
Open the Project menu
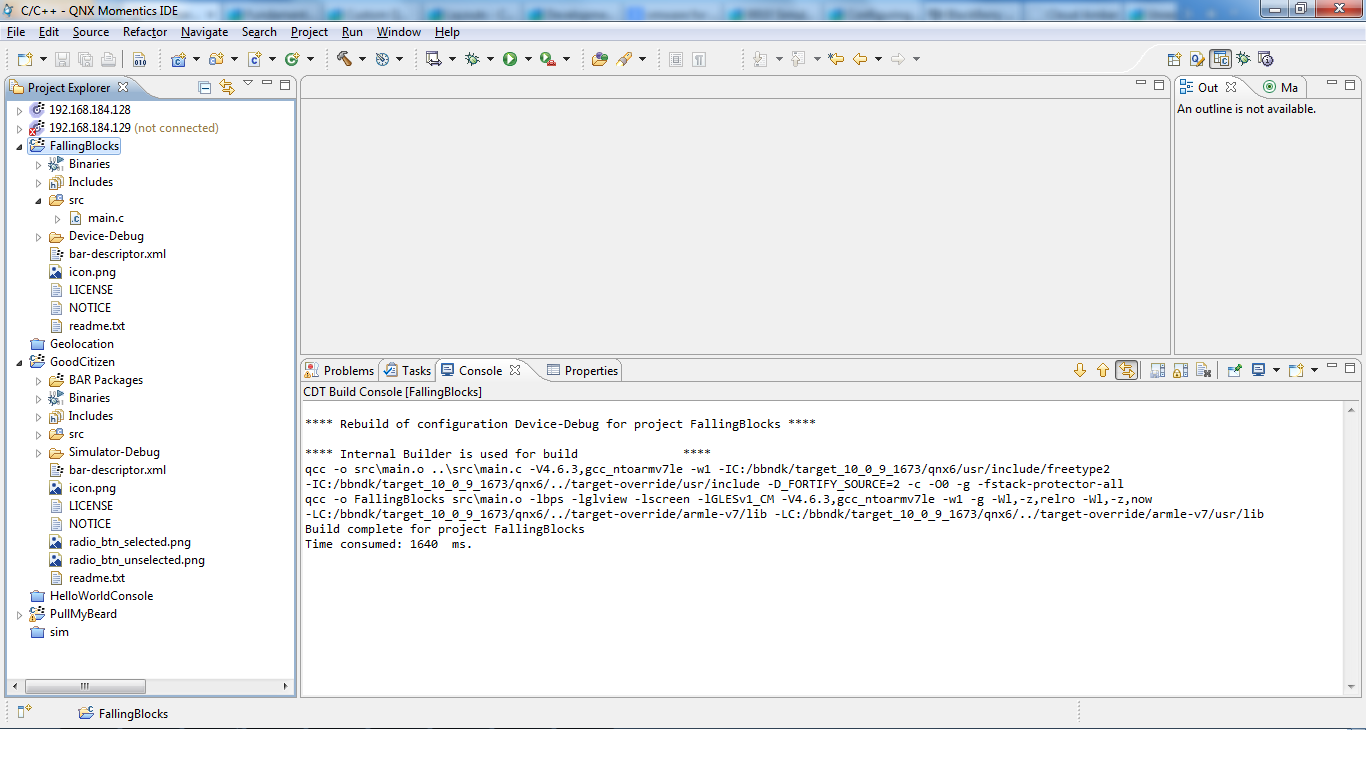click(x=309, y=32)
